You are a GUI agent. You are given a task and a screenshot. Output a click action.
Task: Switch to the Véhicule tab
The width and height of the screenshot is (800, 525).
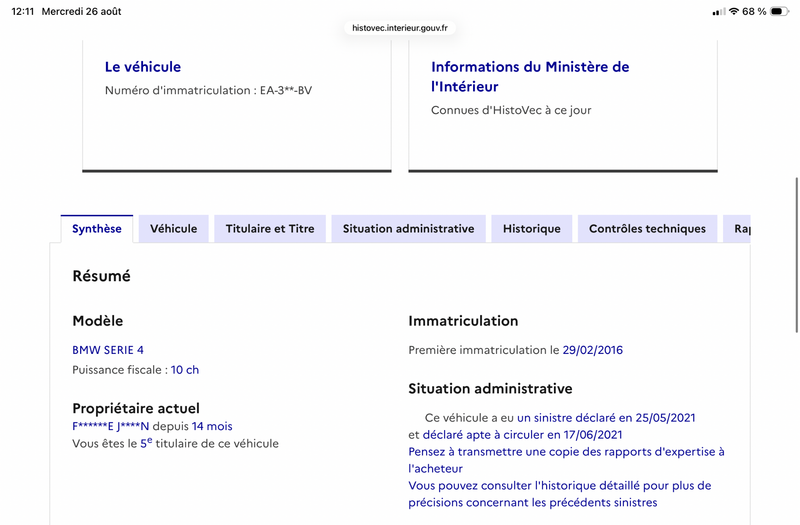pos(173,229)
